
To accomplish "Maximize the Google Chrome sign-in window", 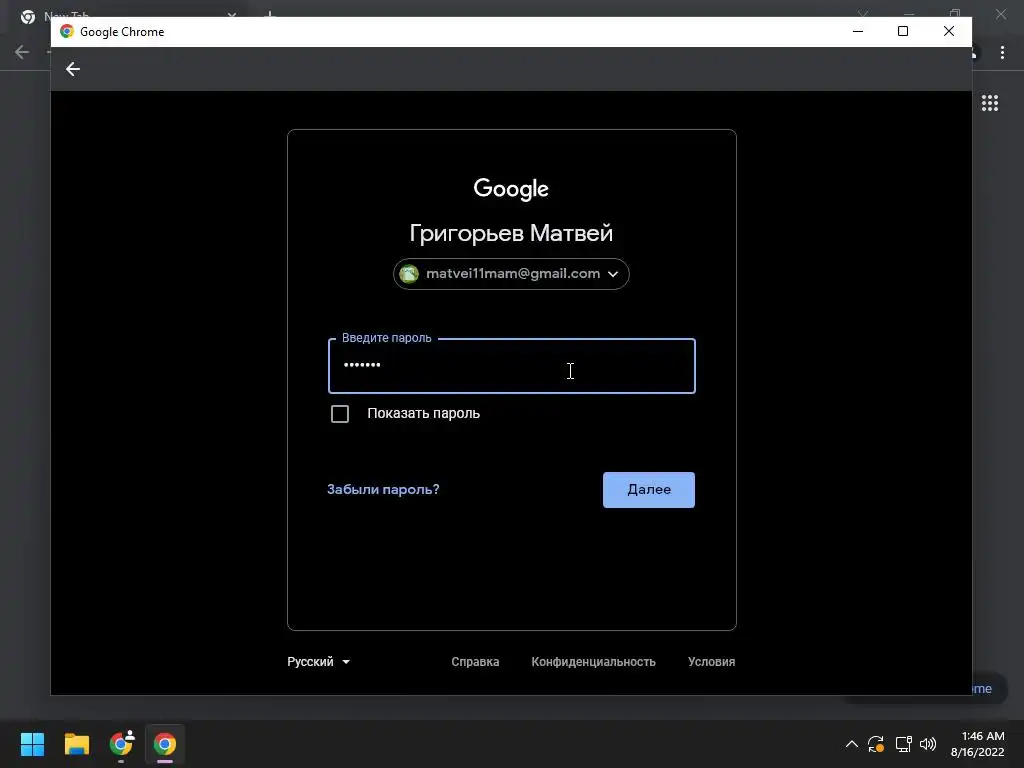I will 903,31.
